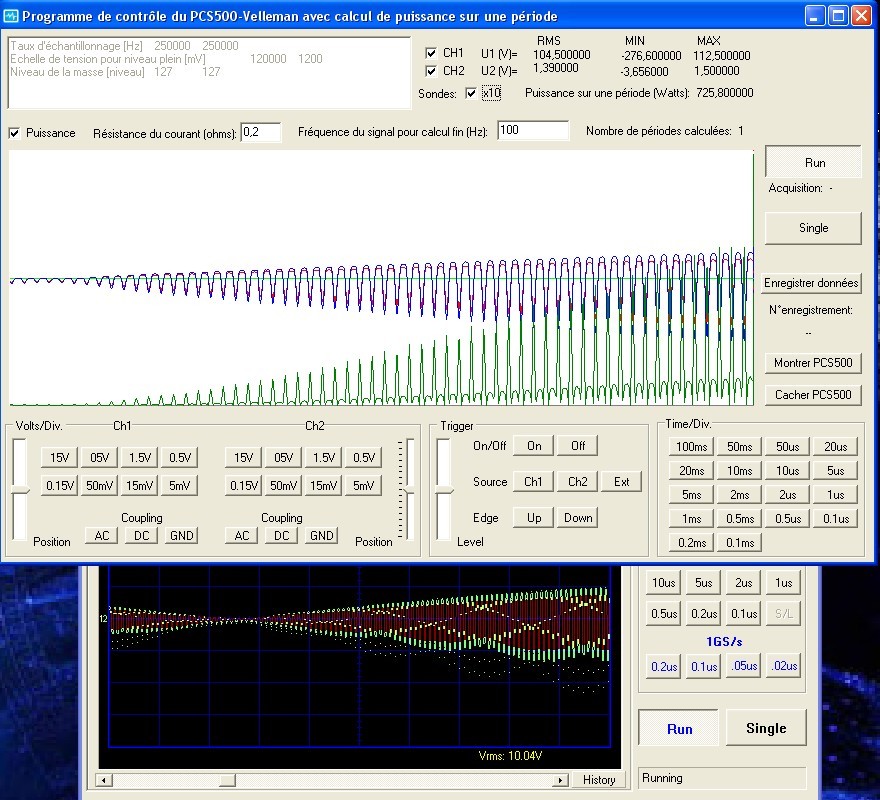Click Run in the background PCS500 window
The image size is (880, 800).
(x=679, y=728)
